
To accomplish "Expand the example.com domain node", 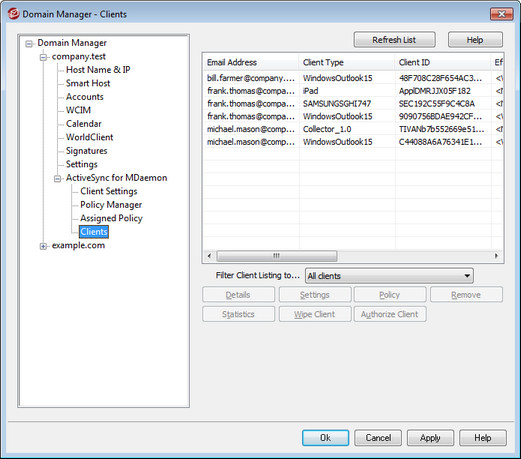I will (x=43, y=246).
